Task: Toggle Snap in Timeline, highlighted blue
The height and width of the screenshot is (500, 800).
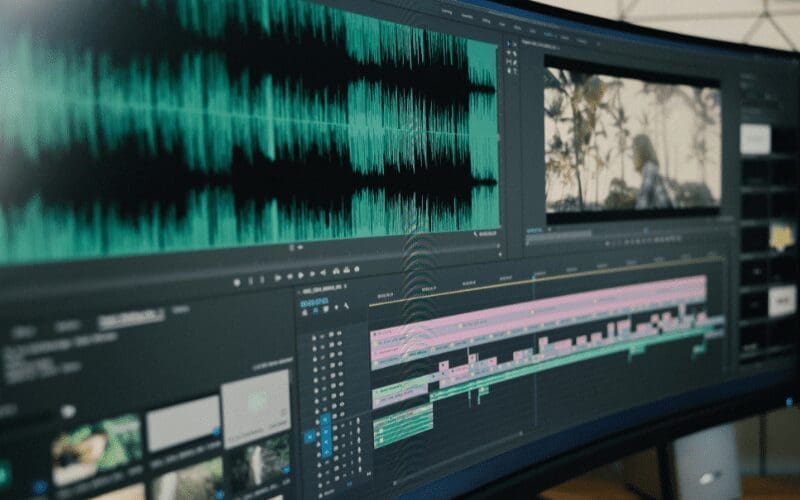Action: (315, 310)
